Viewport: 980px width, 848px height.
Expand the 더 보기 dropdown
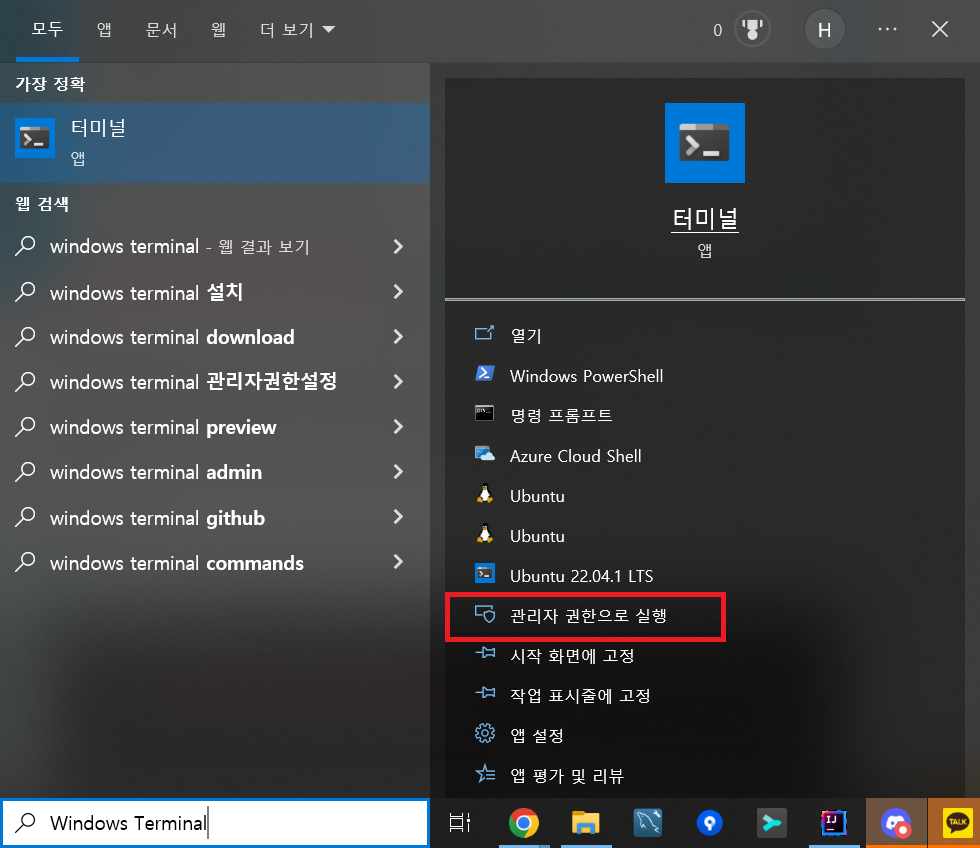click(x=298, y=29)
